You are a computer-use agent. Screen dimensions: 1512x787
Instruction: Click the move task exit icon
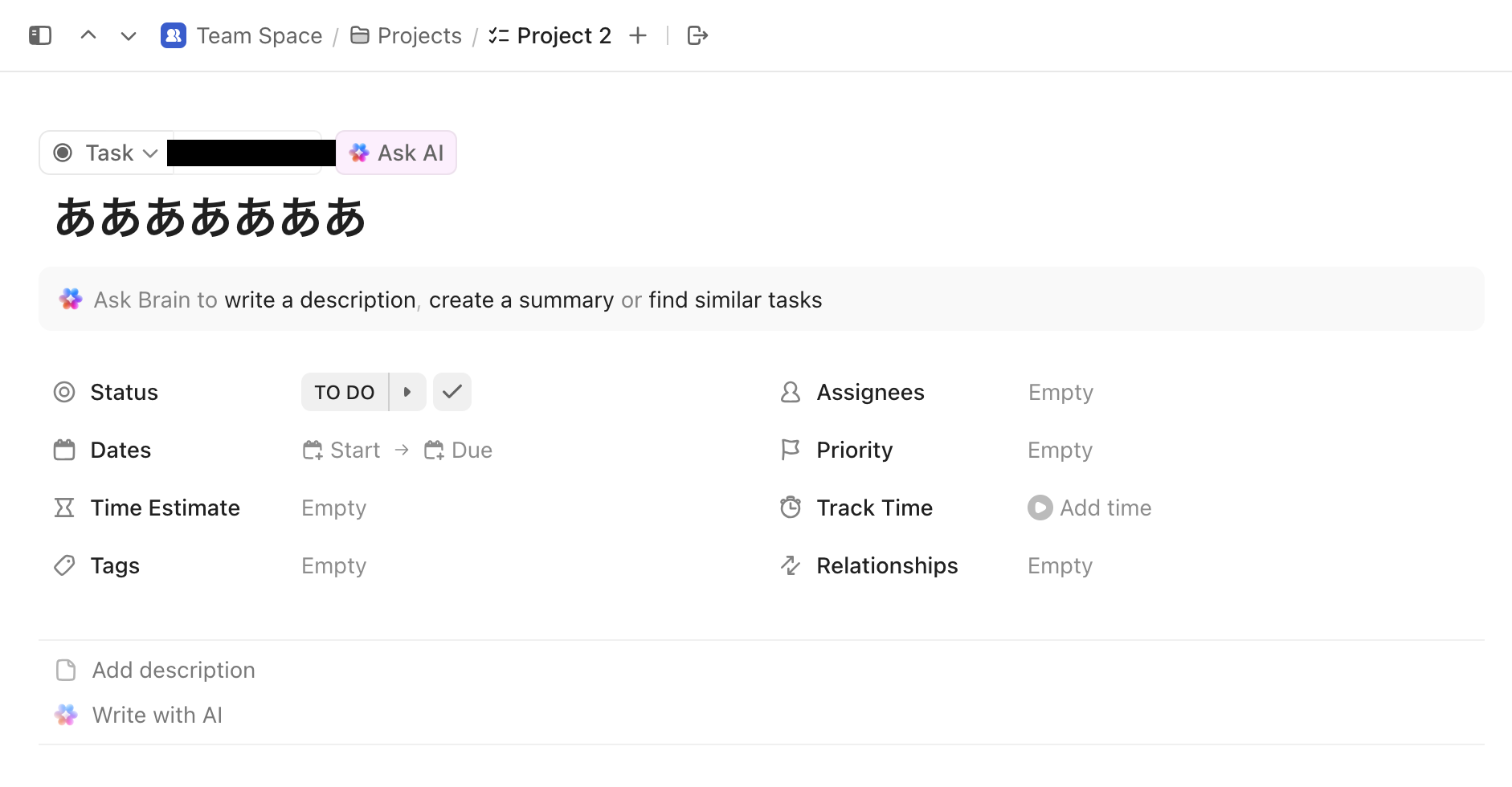[x=697, y=35]
